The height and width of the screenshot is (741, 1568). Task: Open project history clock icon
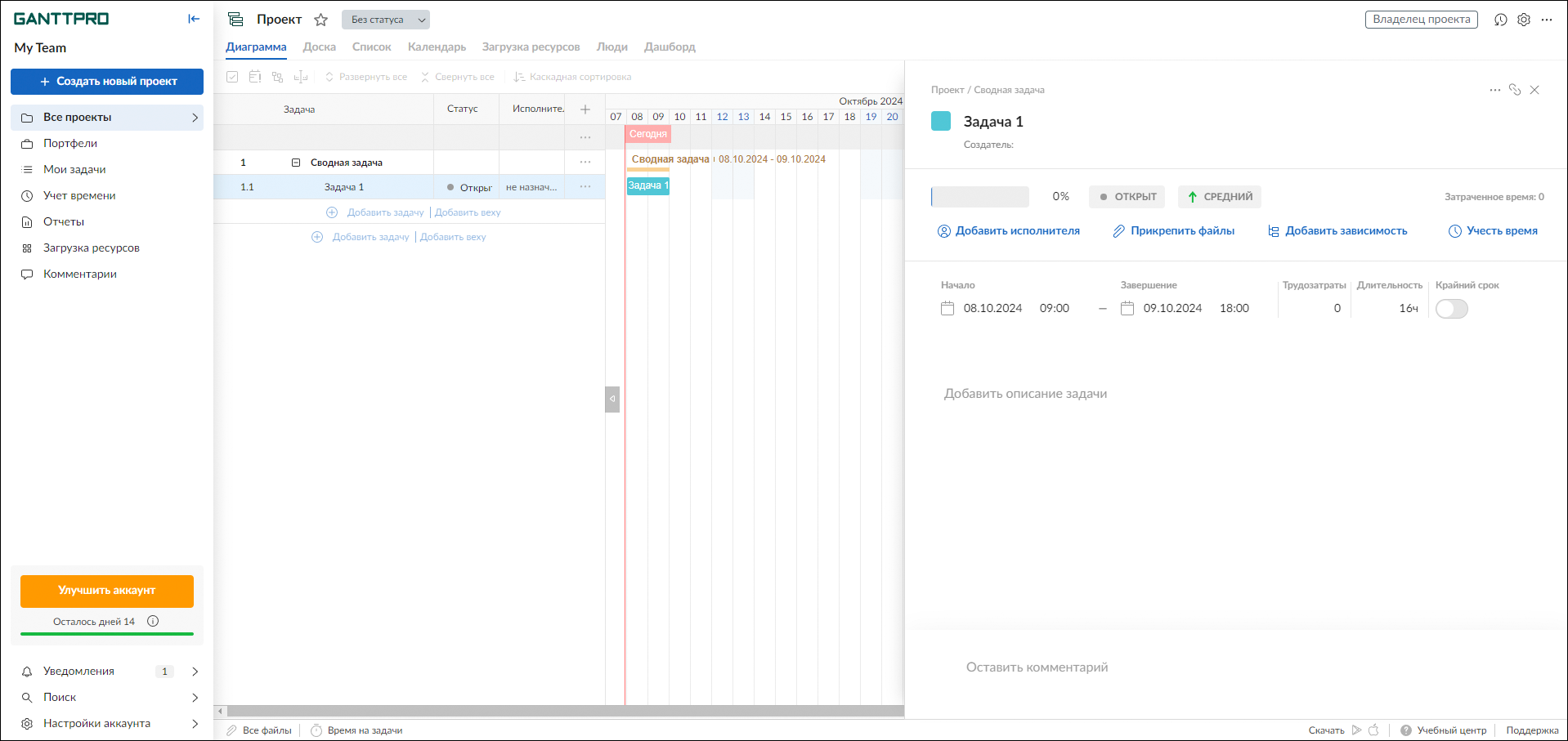click(1501, 20)
